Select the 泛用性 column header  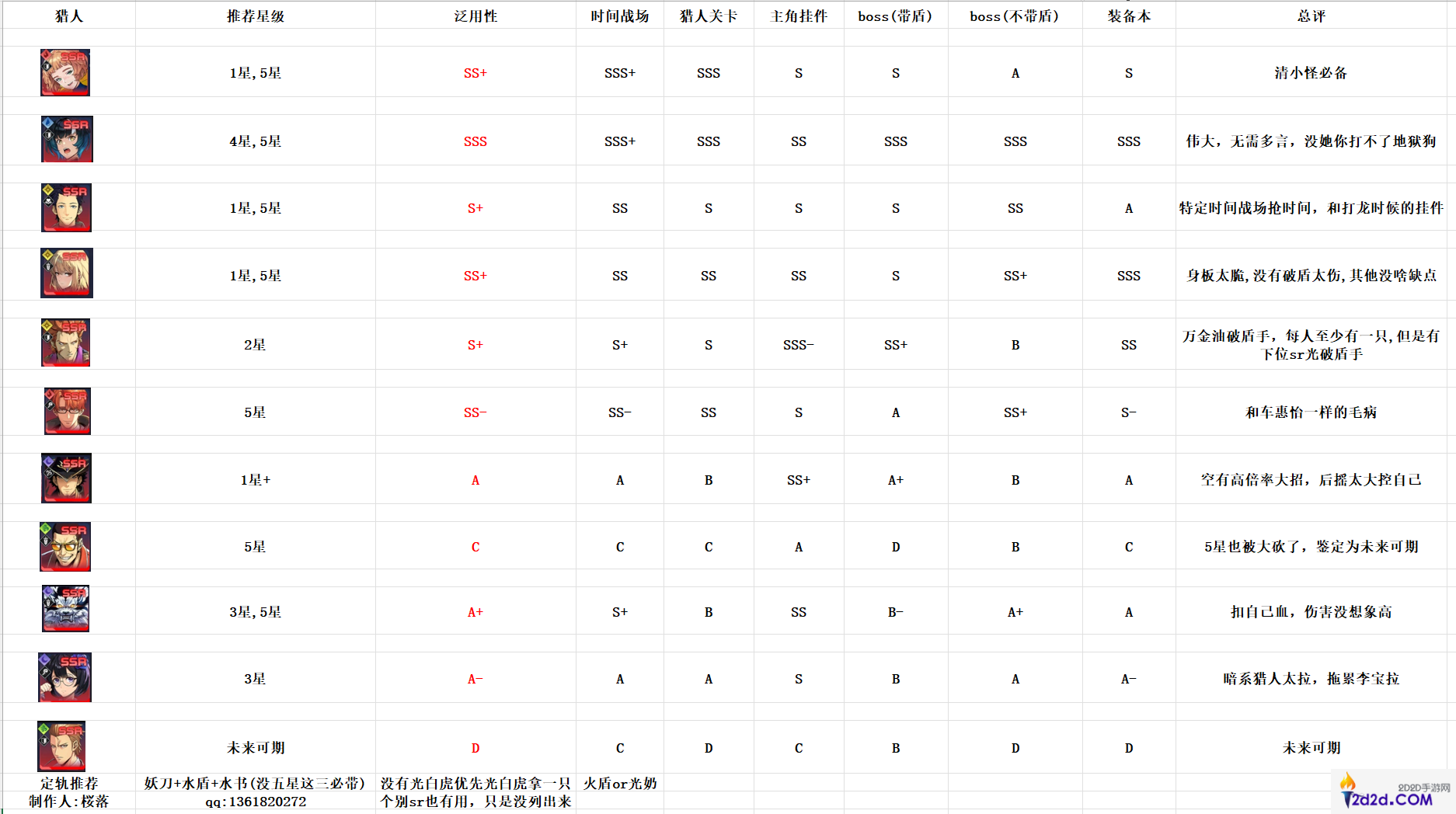(x=475, y=16)
